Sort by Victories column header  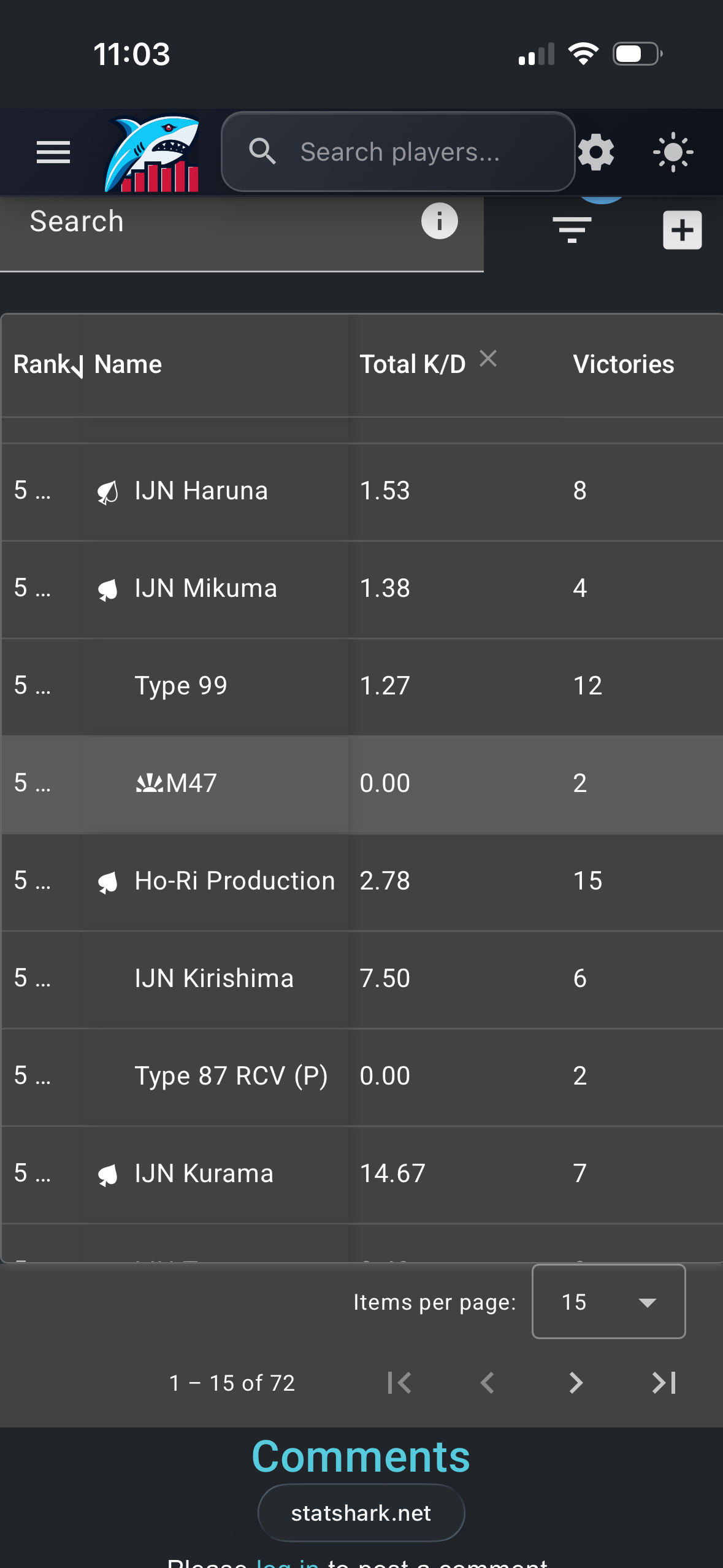coord(623,364)
